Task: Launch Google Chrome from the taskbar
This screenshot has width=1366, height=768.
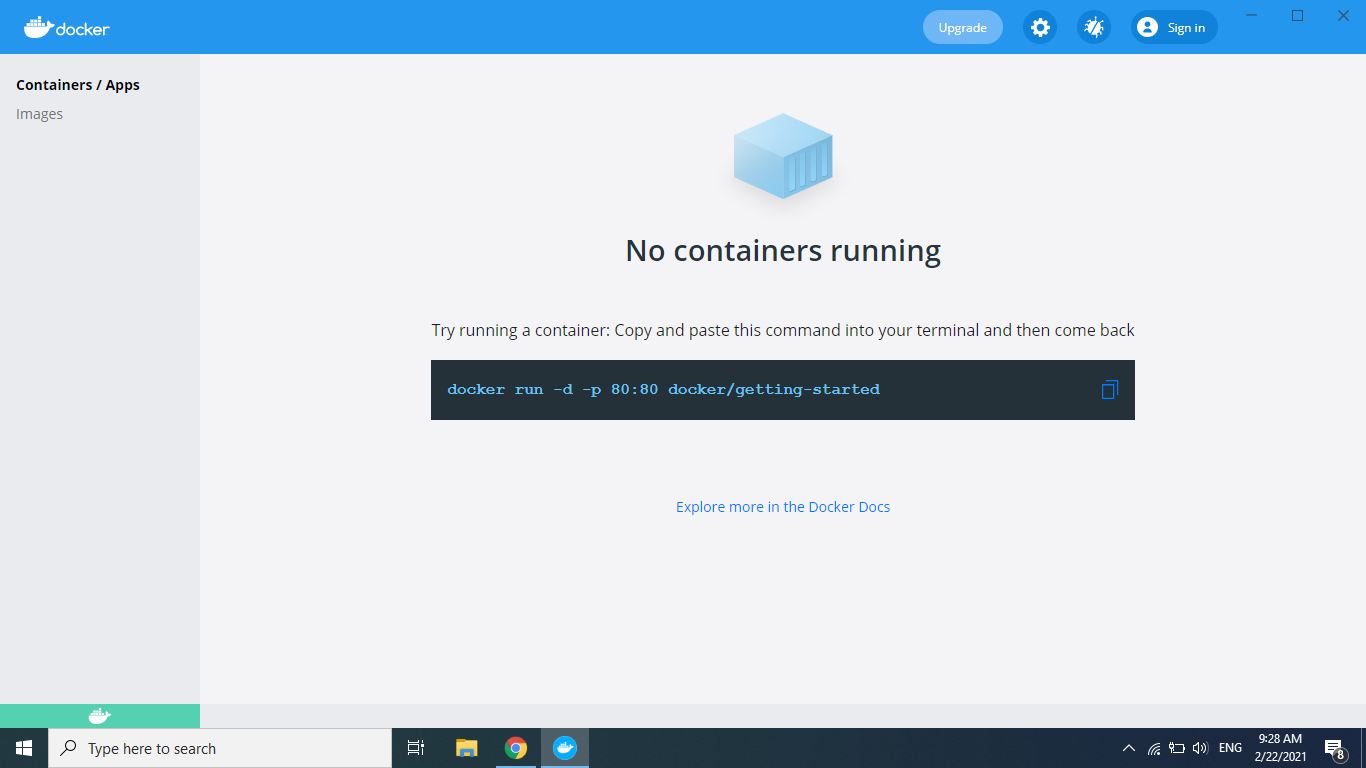Action: tap(516, 748)
